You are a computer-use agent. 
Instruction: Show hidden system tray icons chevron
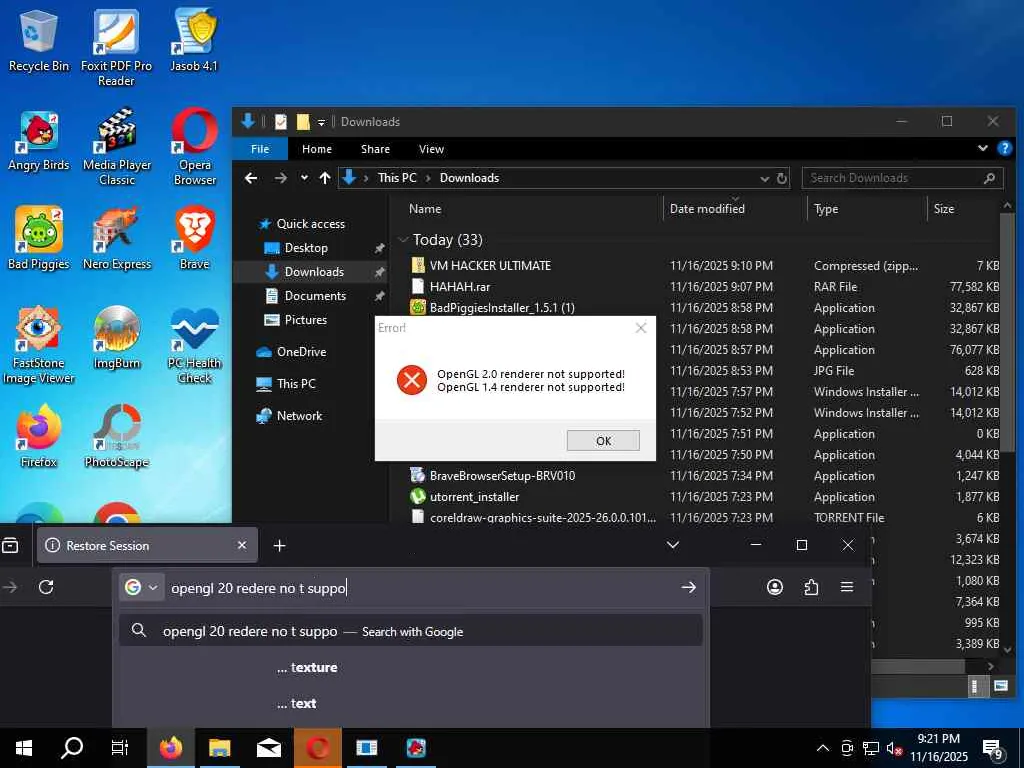click(x=823, y=748)
